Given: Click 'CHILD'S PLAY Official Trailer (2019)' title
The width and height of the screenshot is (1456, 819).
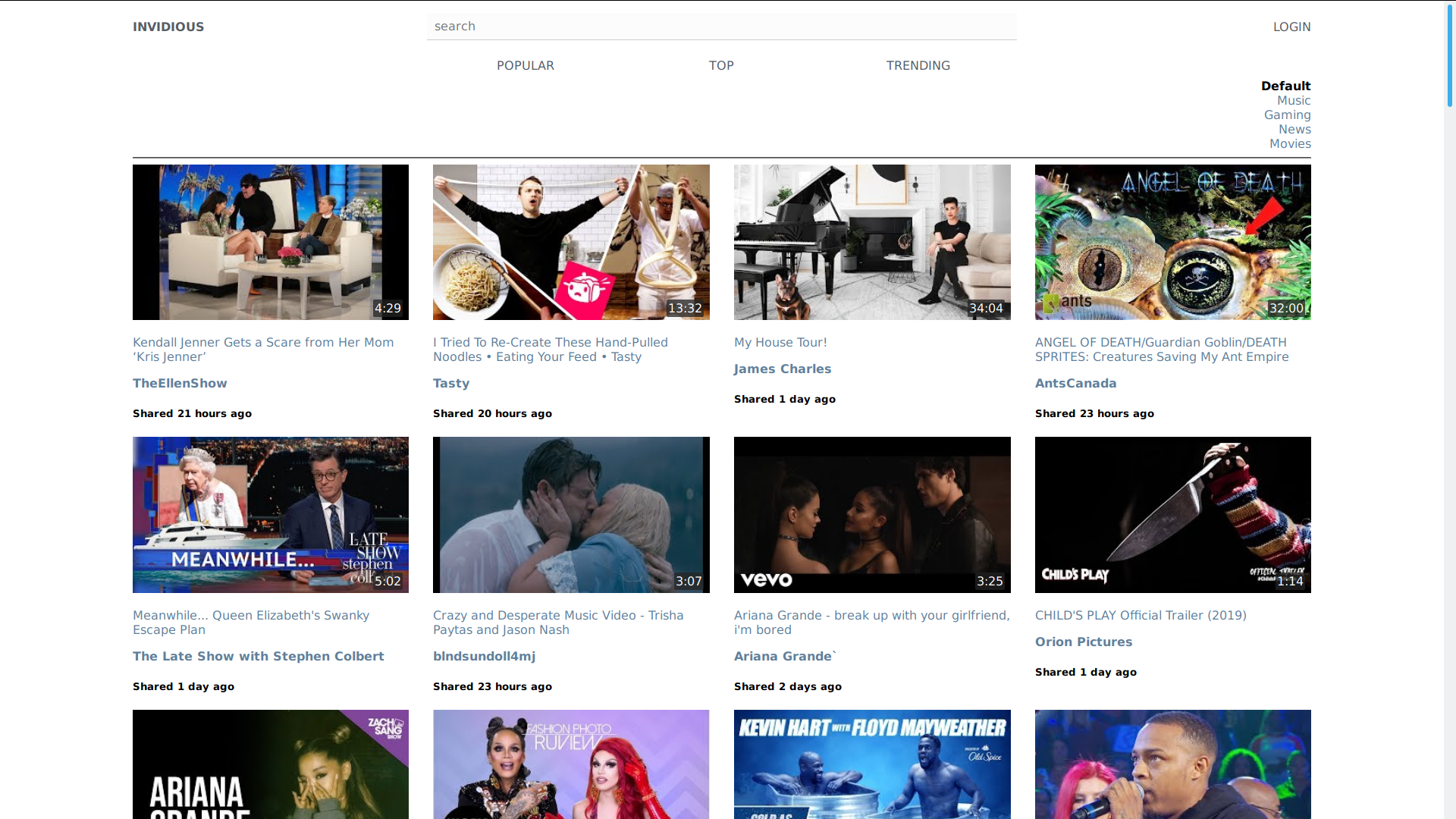Looking at the screenshot, I should 1141,615.
